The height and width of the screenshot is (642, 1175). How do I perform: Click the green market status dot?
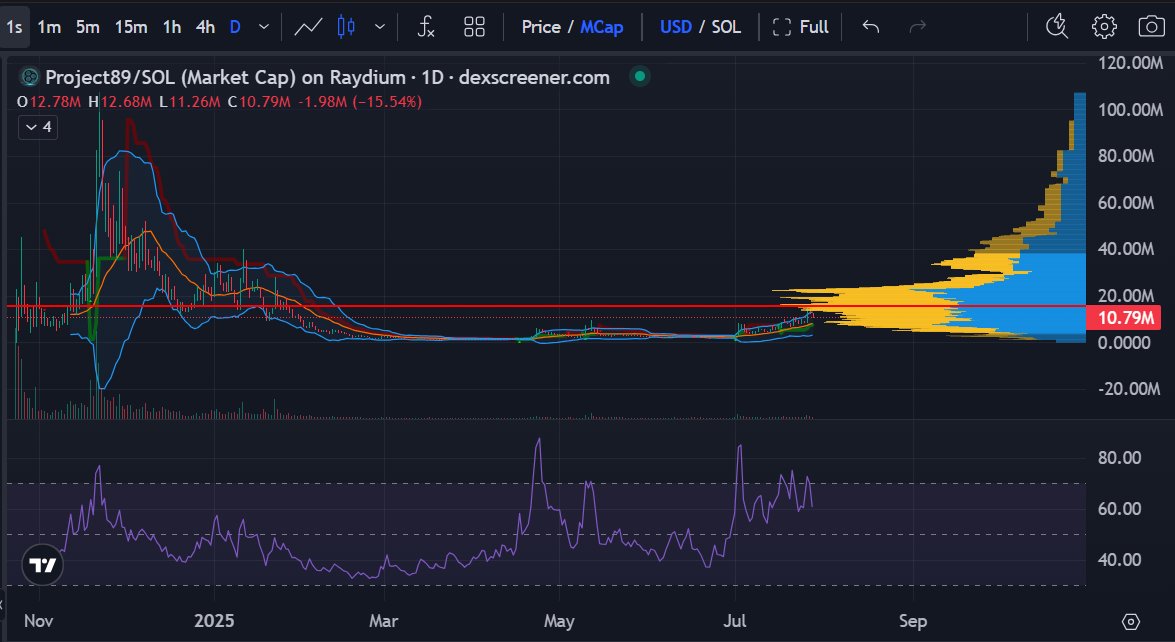[x=639, y=76]
